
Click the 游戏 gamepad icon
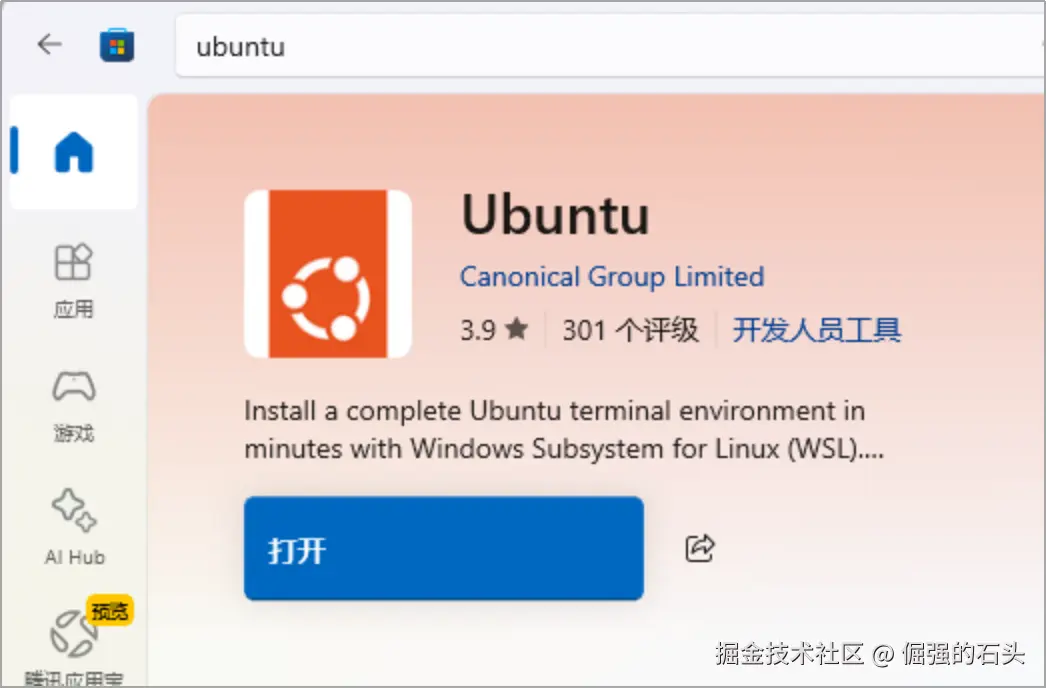point(74,386)
